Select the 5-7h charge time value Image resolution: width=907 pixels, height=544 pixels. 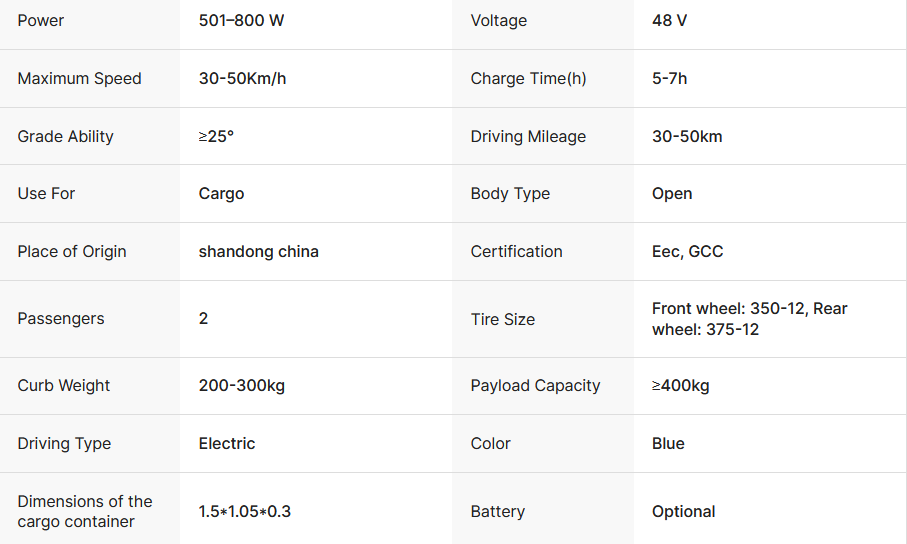tap(669, 79)
